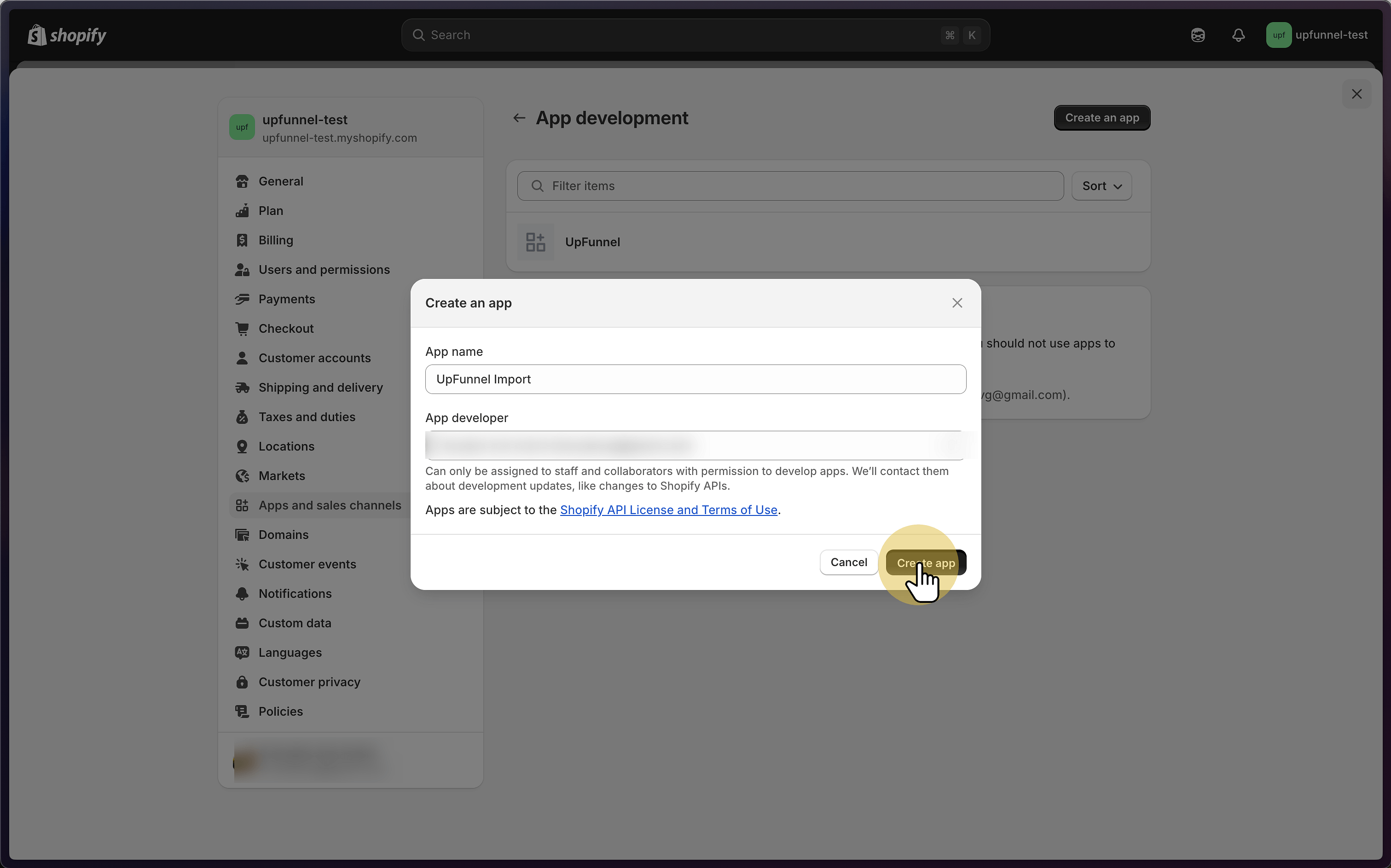This screenshot has width=1391, height=868.
Task: Open the notifications bell icon
Action: (1238, 35)
